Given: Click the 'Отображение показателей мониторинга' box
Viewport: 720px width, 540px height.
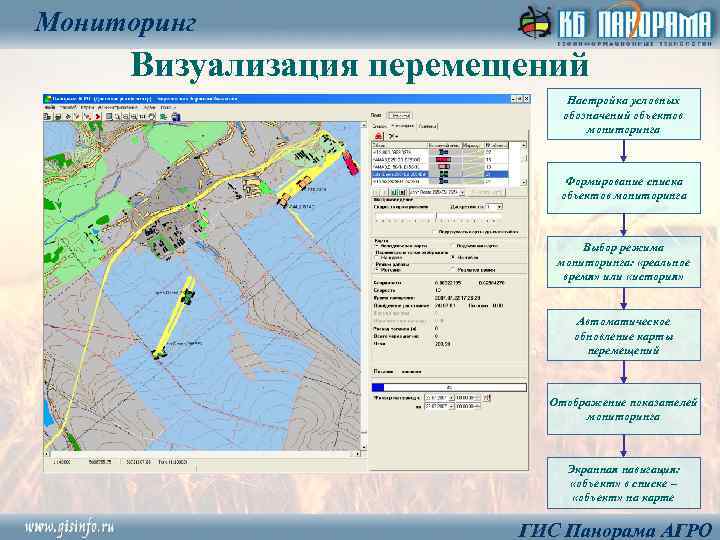Looking at the screenshot, I should point(624,410).
